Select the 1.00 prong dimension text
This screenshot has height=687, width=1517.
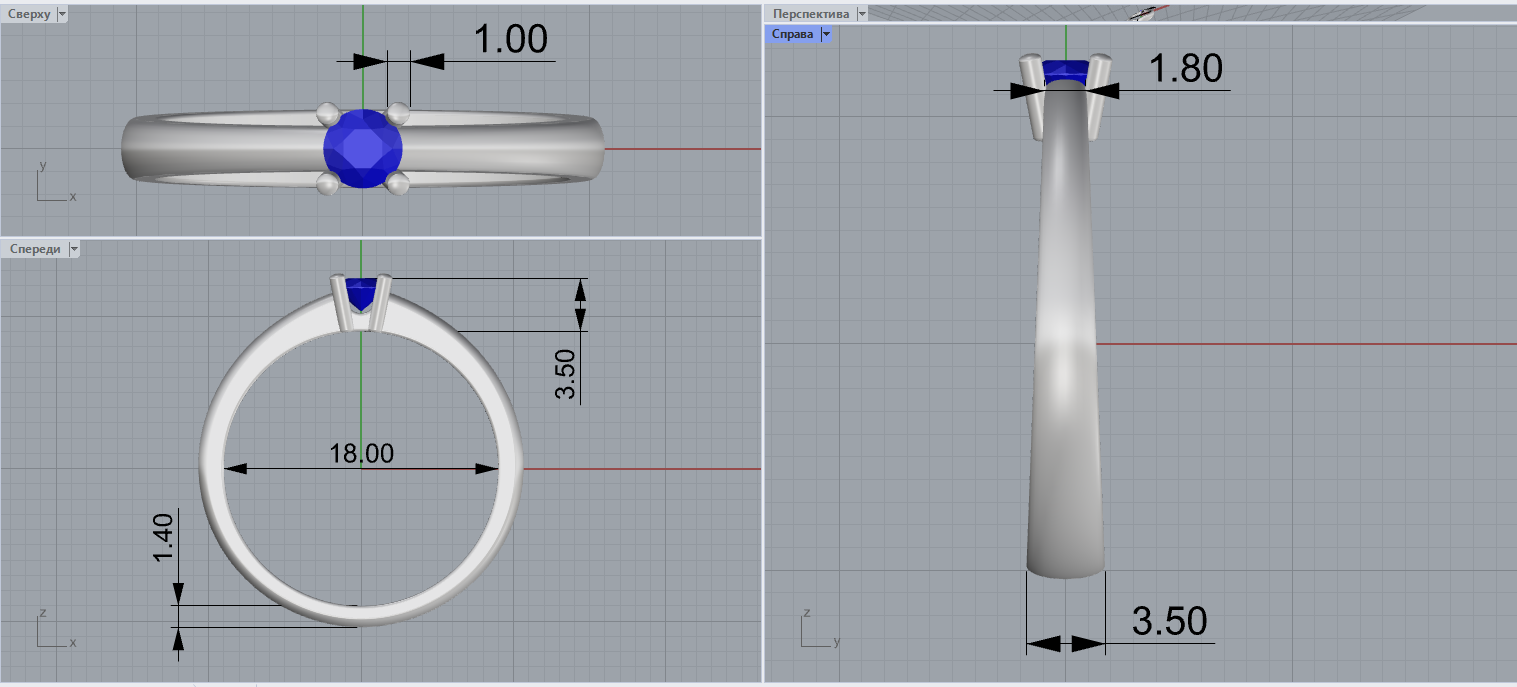click(510, 40)
